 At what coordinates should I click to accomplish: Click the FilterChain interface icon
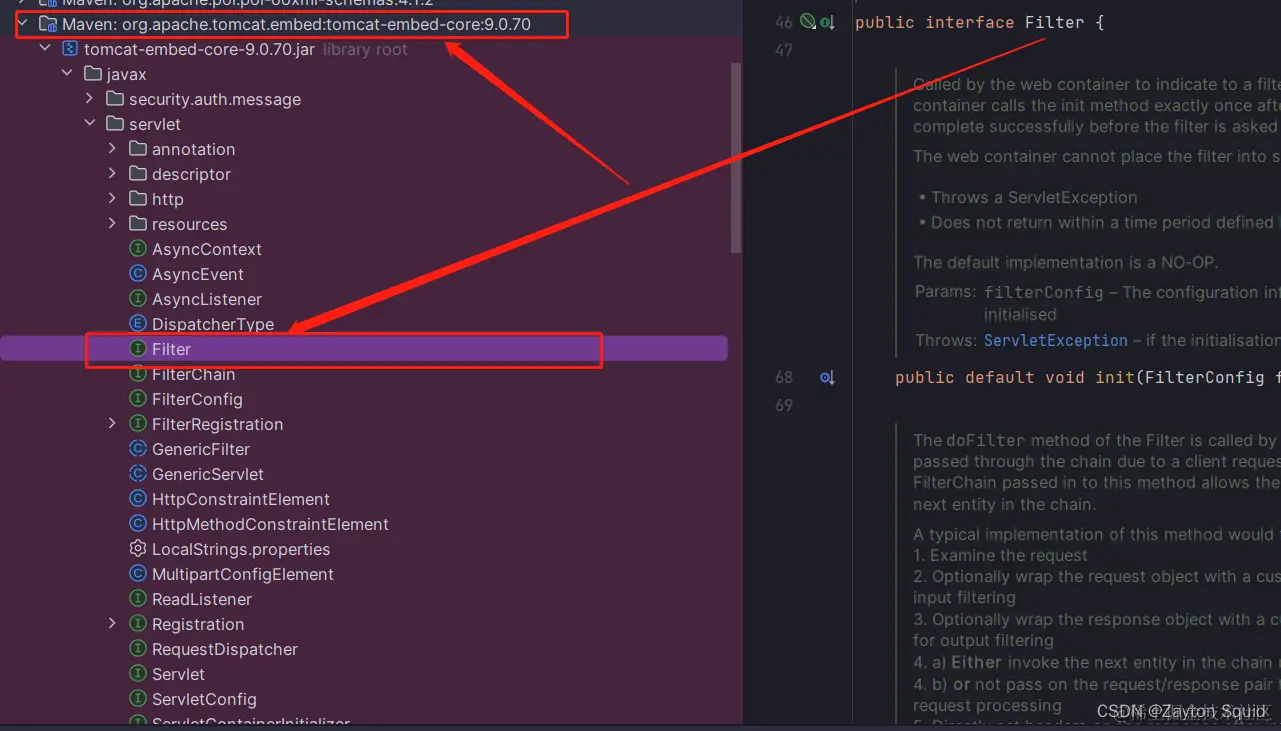click(138, 373)
